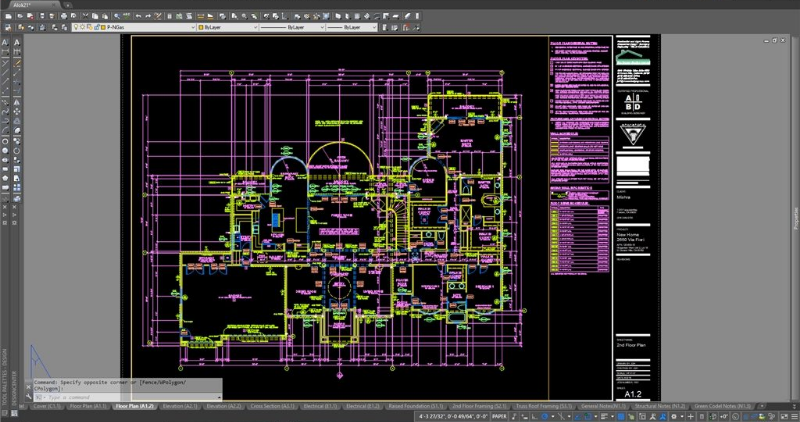Select the Array tool on the left toolbar
The width and height of the screenshot is (800, 422).
tap(17, 187)
